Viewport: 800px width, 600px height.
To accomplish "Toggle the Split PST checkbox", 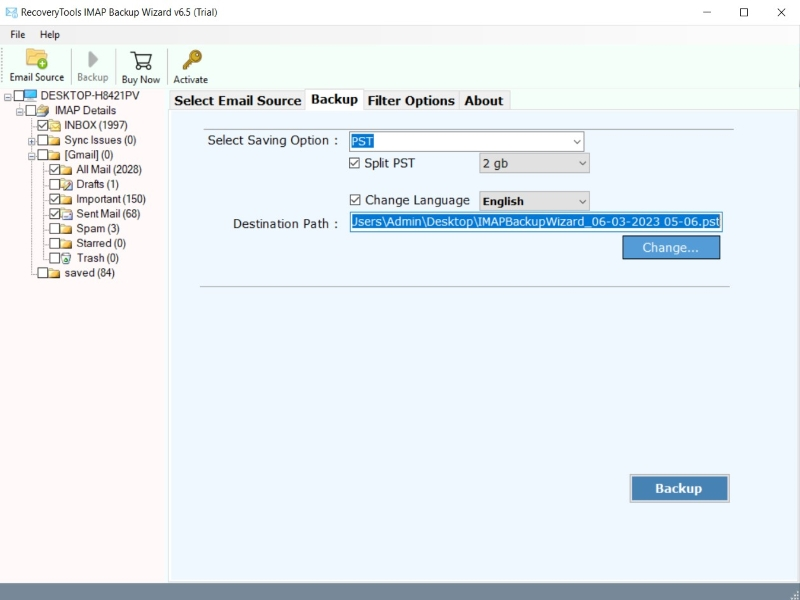I will pyautogui.click(x=355, y=163).
